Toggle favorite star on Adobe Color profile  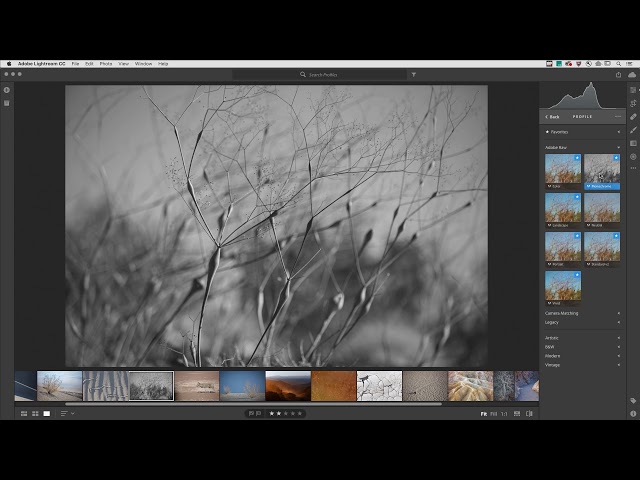(x=577, y=158)
